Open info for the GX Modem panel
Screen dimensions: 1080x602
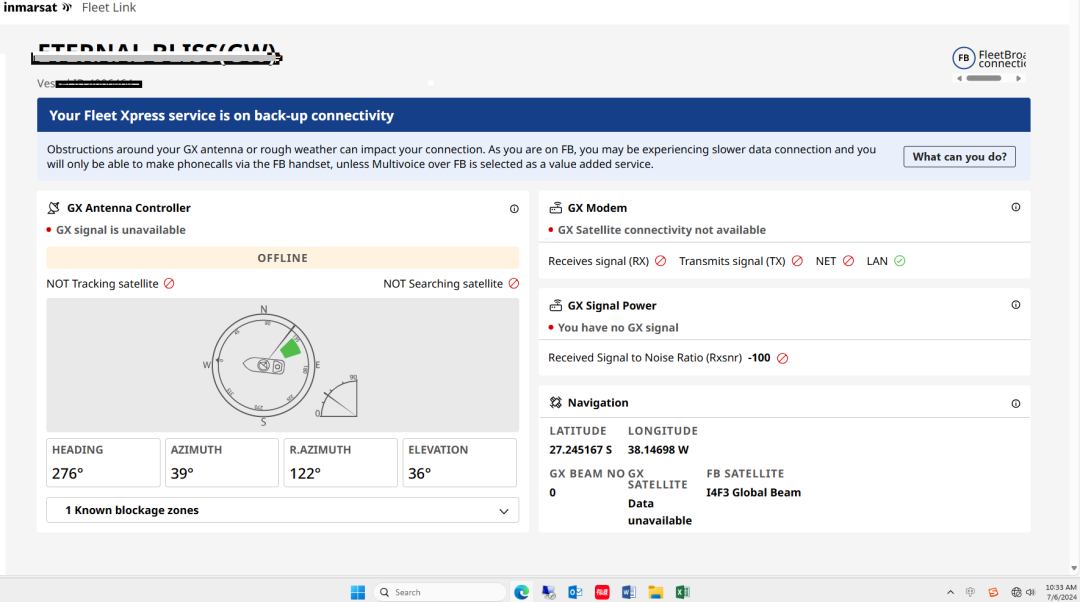click(1015, 207)
